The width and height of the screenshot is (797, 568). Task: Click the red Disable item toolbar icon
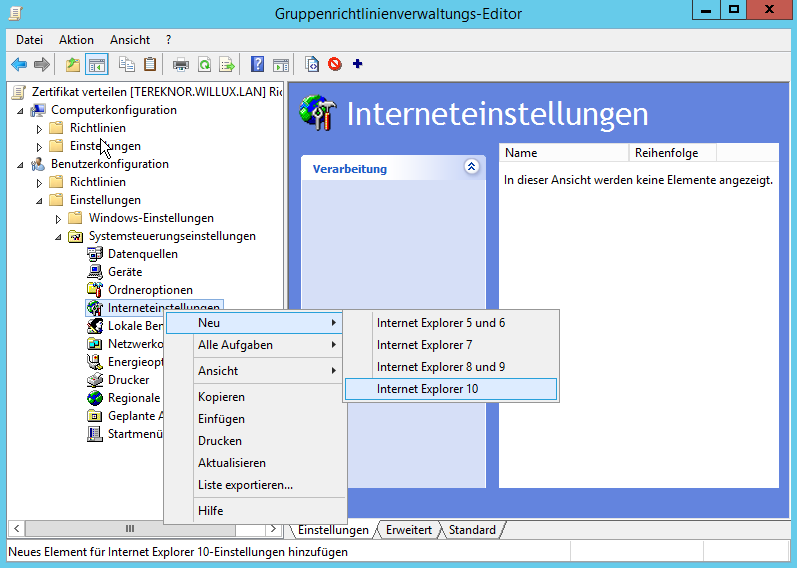334,64
